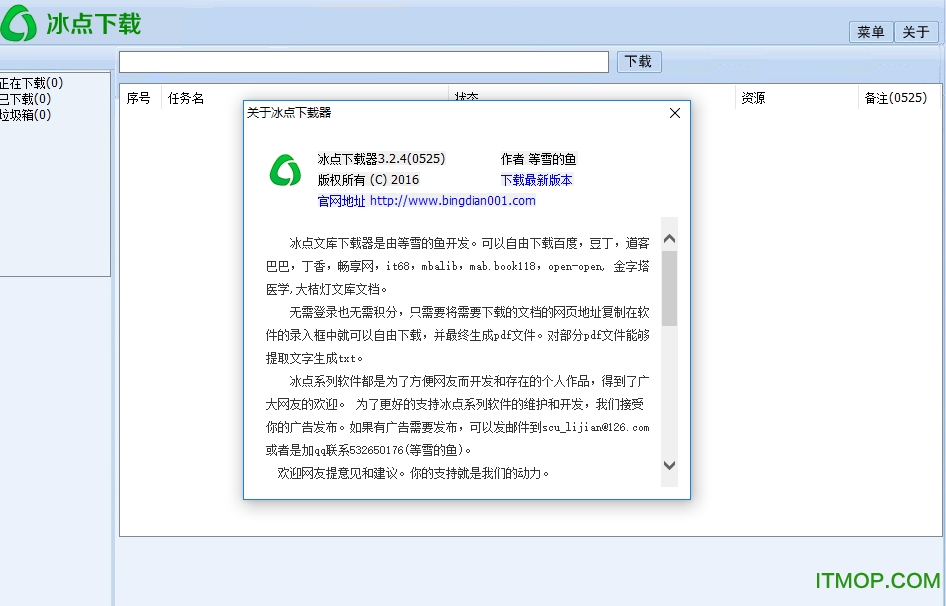Open the 关于 menu item

coord(915,31)
